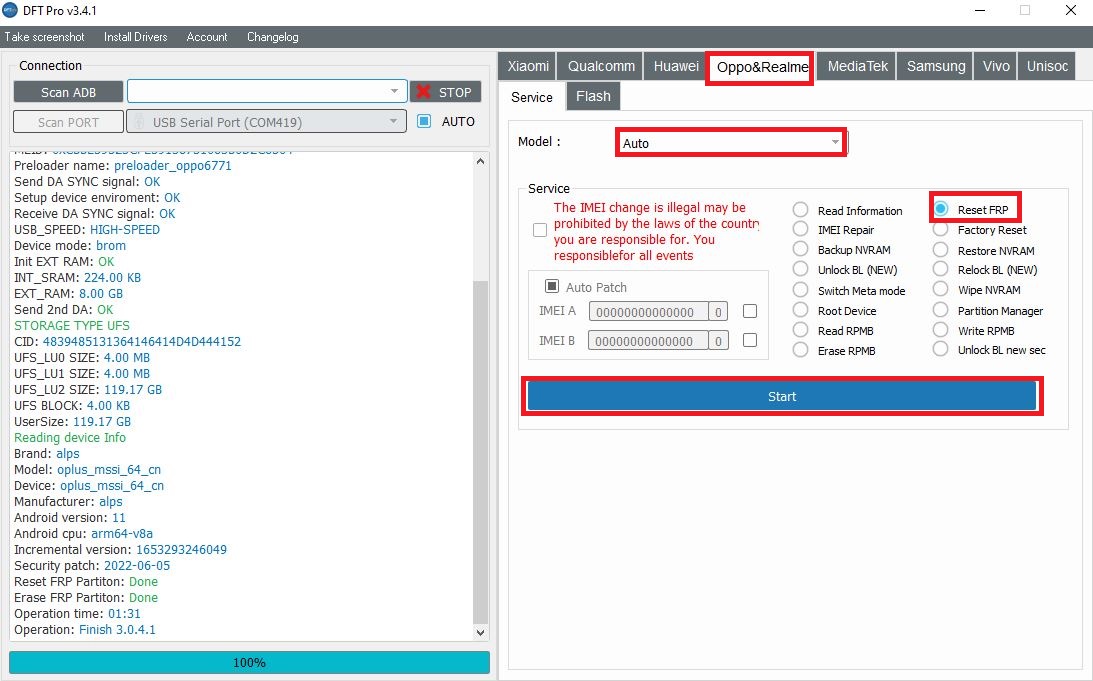Tick the IMEI A checkbox
The width and height of the screenshot is (1093, 681).
(750, 311)
